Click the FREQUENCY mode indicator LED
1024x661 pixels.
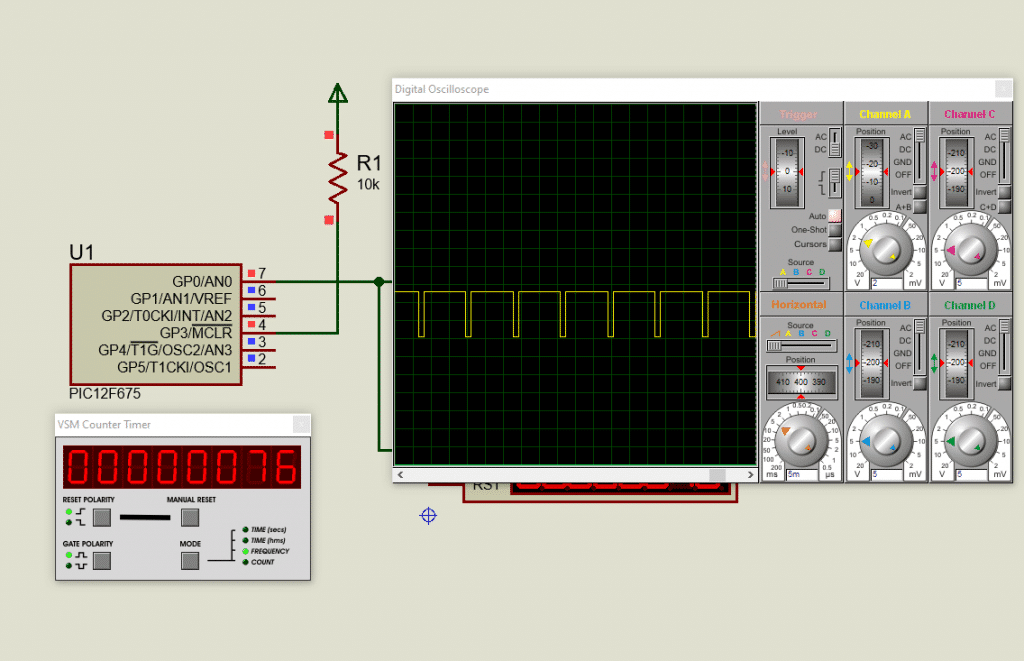point(246,551)
